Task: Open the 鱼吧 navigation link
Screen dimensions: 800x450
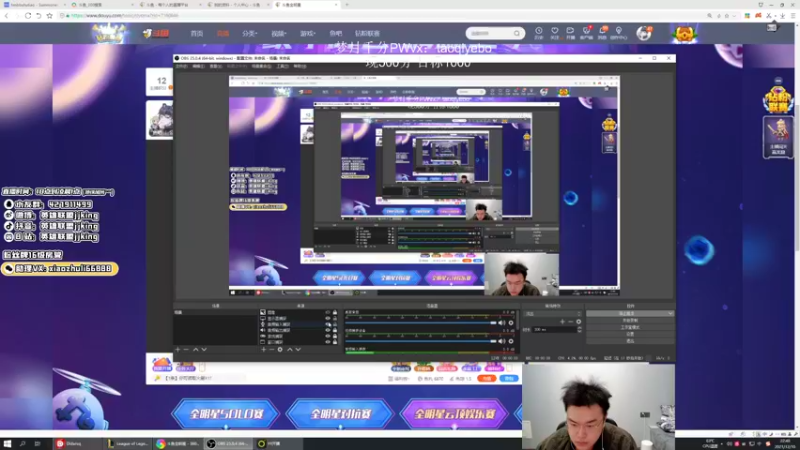Action: [x=336, y=33]
